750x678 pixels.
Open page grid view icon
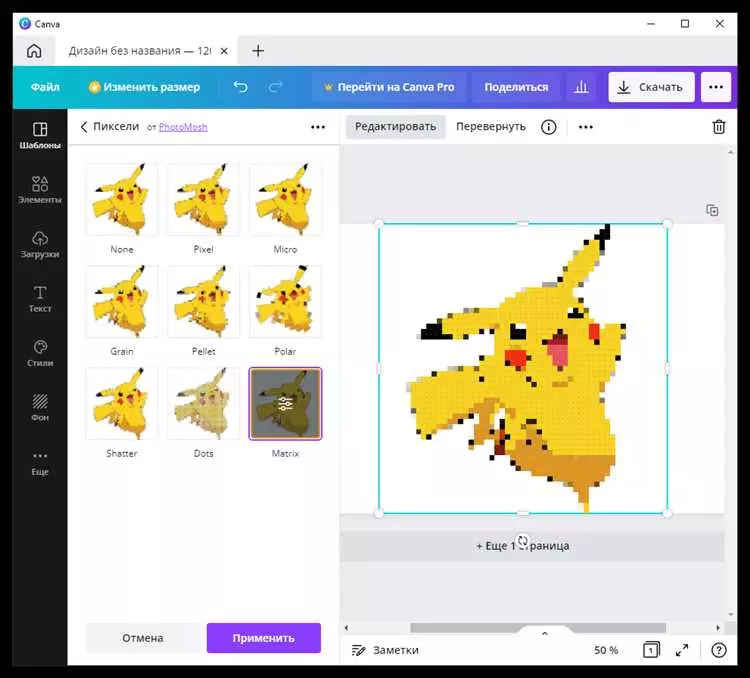(x=651, y=650)
